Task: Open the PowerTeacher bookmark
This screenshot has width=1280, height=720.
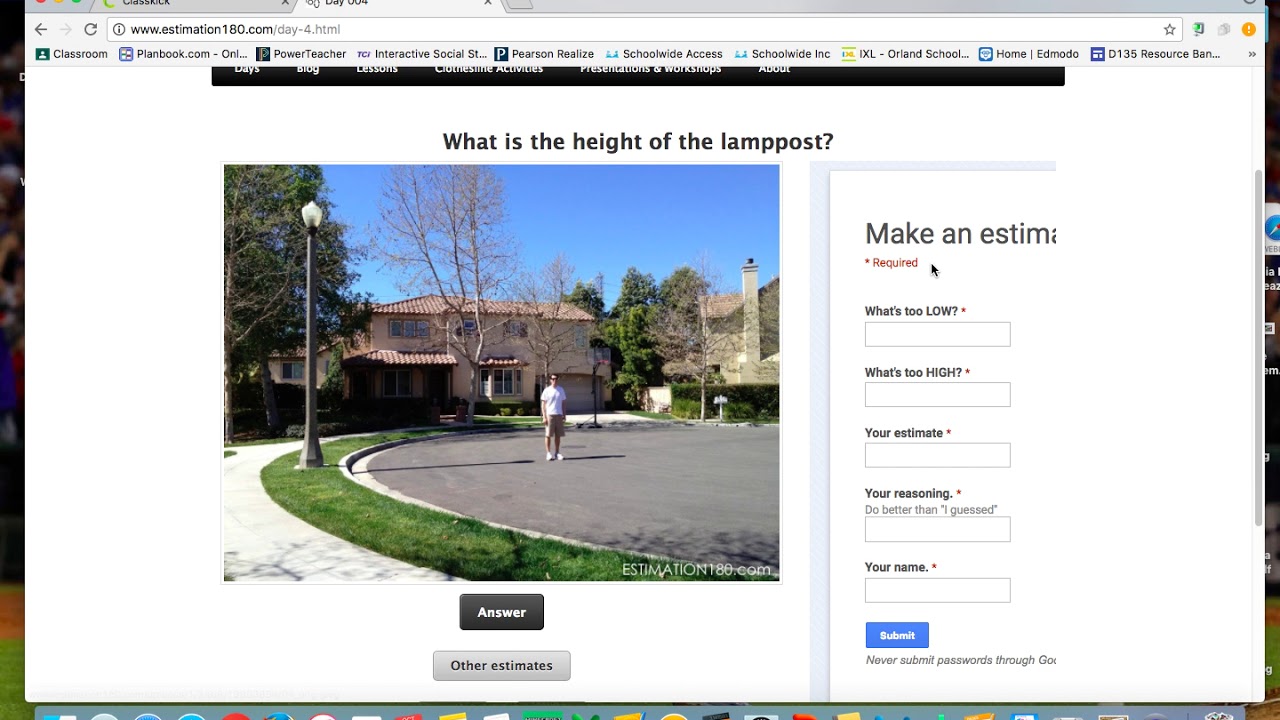Action: coord(301,54)
